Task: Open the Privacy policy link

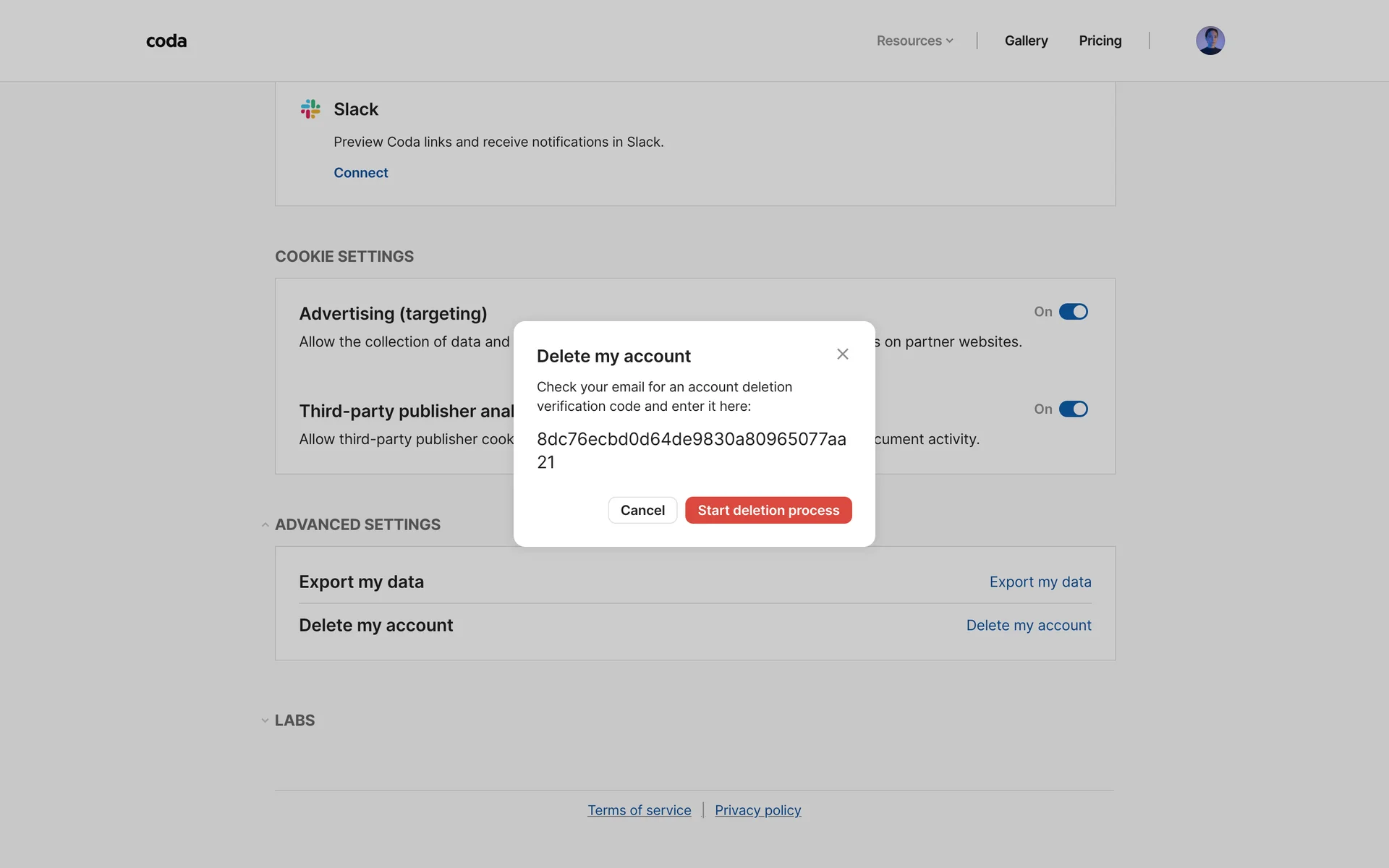Action: 757,811
